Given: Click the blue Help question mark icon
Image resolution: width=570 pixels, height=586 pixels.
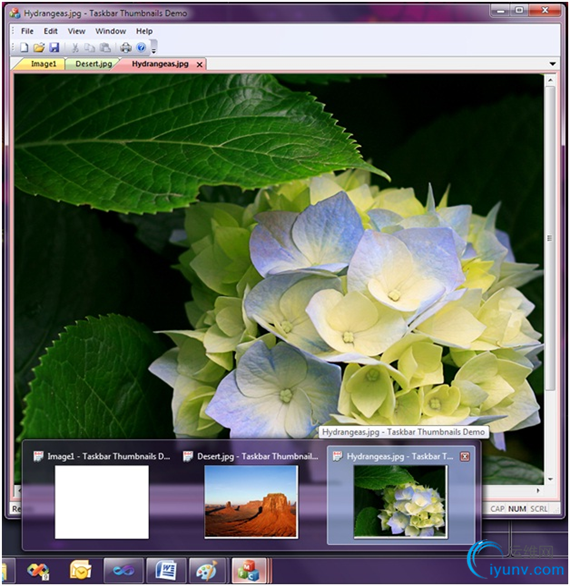Looking at the screenshot, I should [x=141, y=47].
